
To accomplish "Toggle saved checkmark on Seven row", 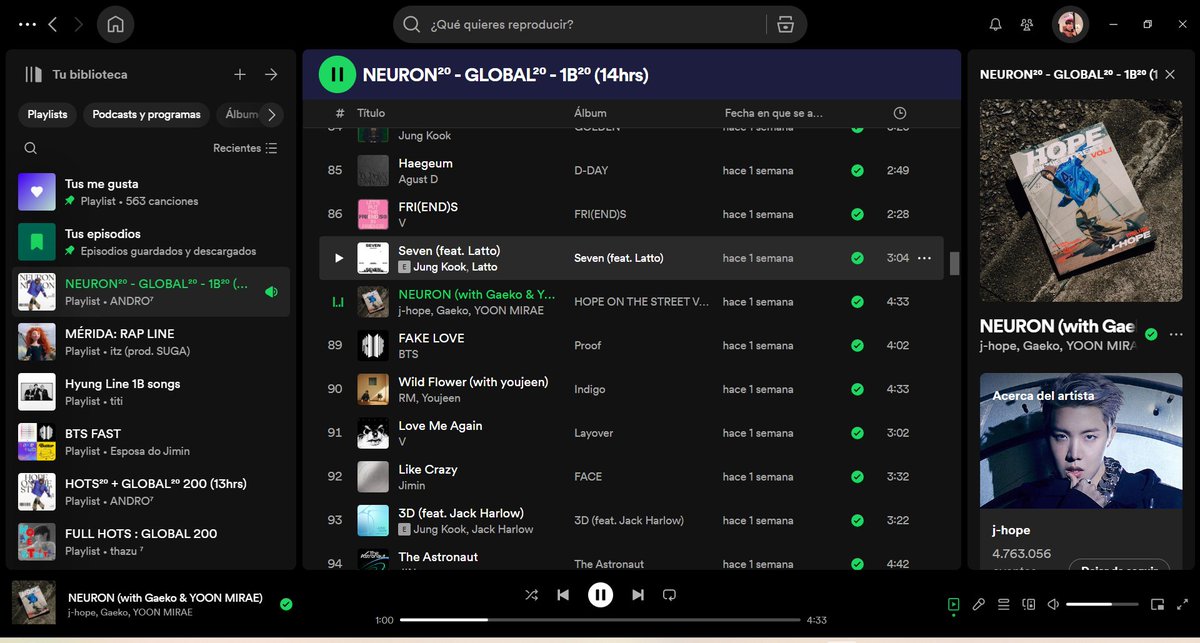I will click(857, 258).
